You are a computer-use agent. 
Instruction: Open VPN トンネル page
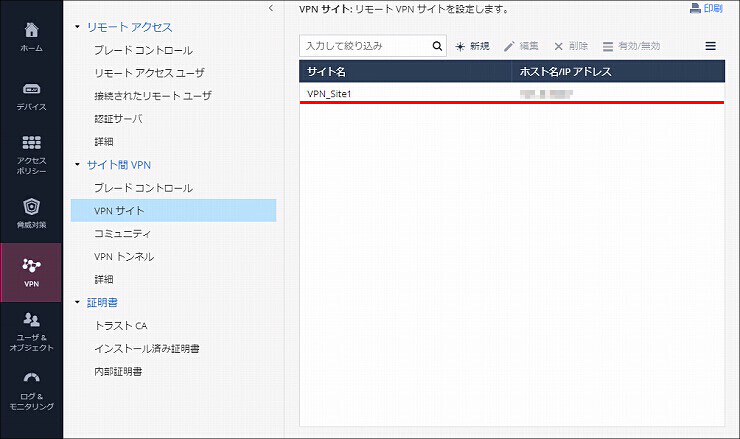click(x=124, y=256)
